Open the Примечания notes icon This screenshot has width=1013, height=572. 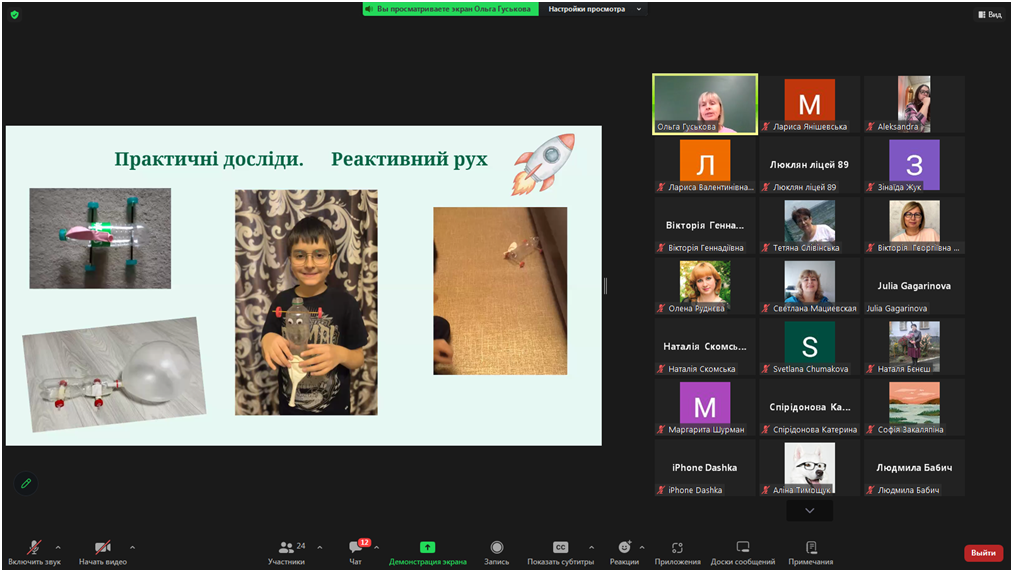(x=811, y=547)
